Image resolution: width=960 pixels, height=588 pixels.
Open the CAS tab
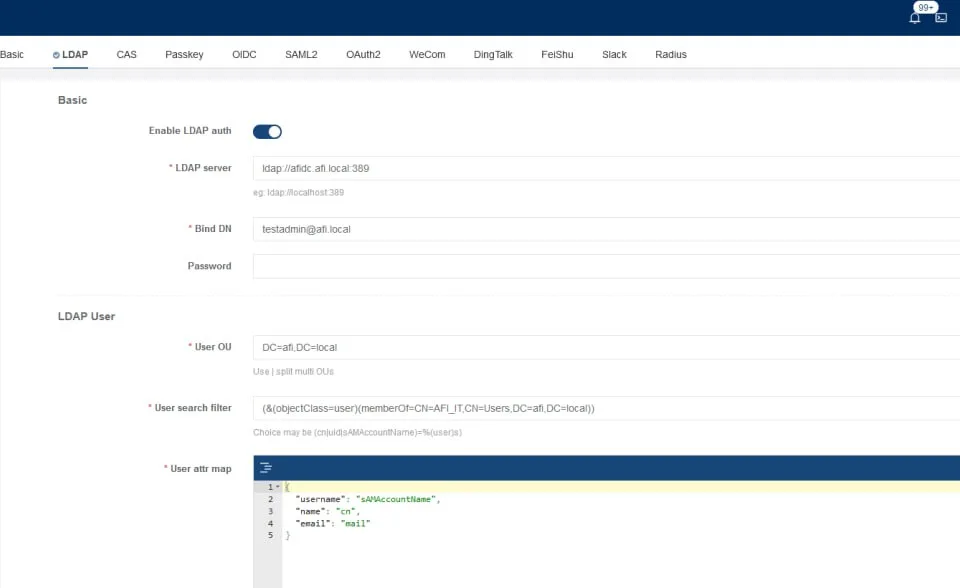pyautogui.click(x=126, y=55)
